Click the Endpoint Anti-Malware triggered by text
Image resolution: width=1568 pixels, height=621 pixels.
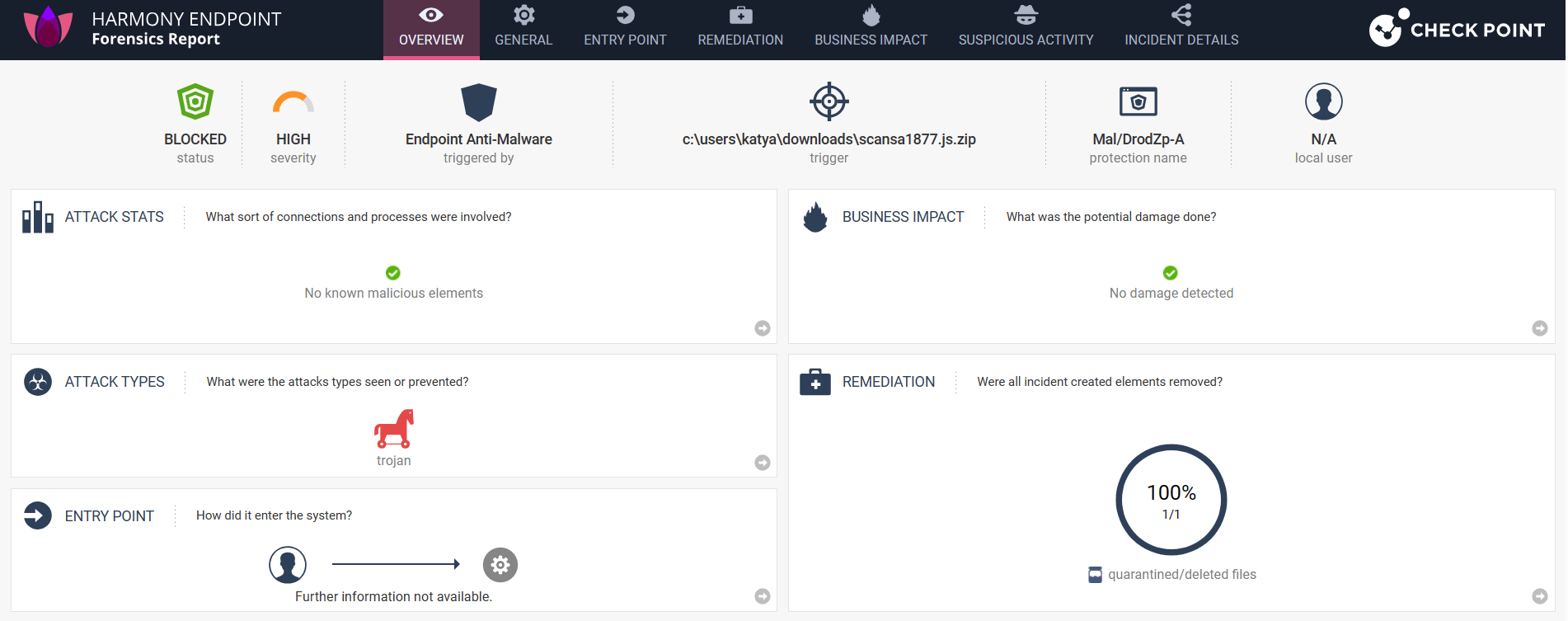point(479,139)
